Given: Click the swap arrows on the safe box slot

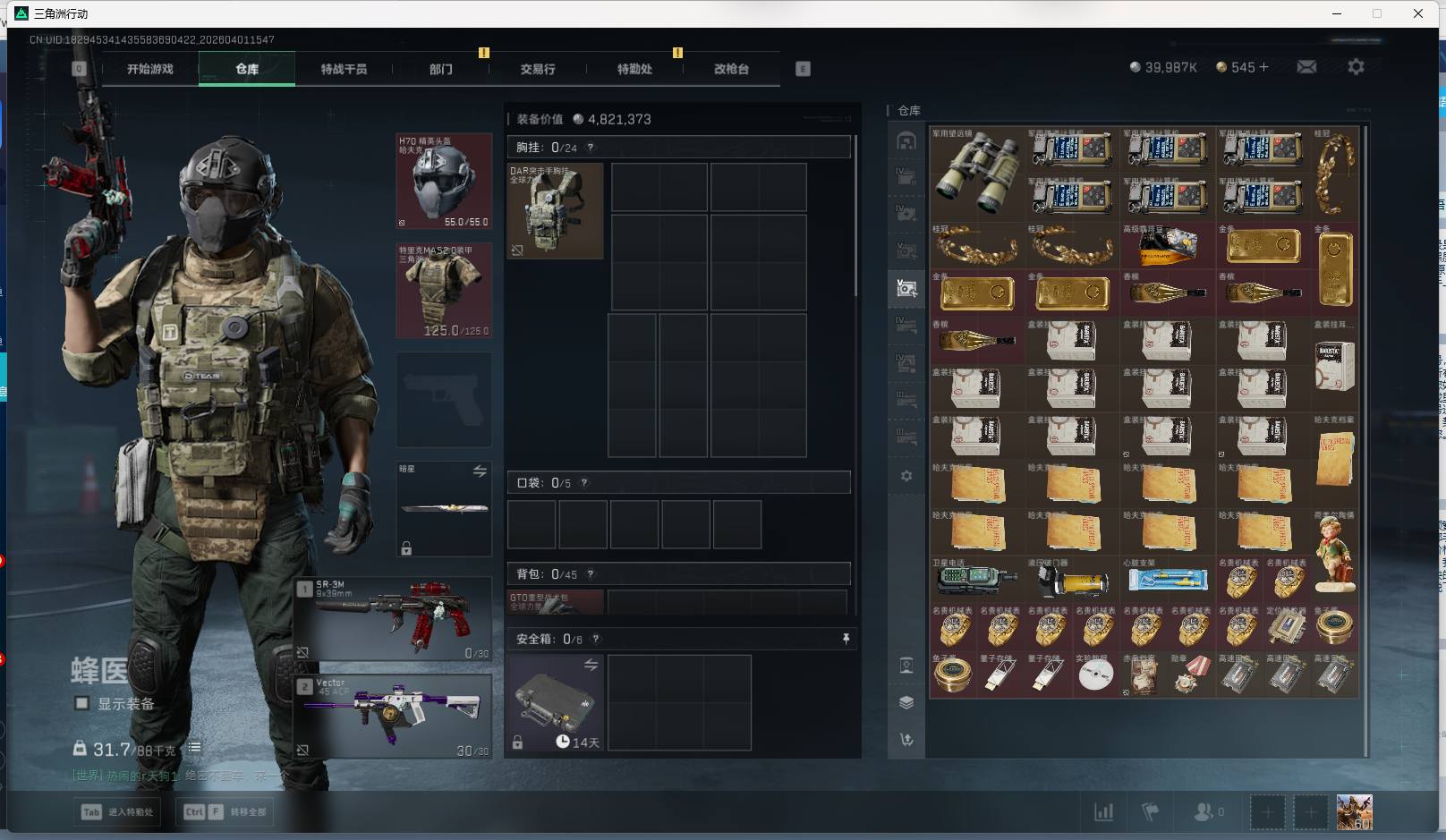Looking at the screenshot, I should [591, 666].
